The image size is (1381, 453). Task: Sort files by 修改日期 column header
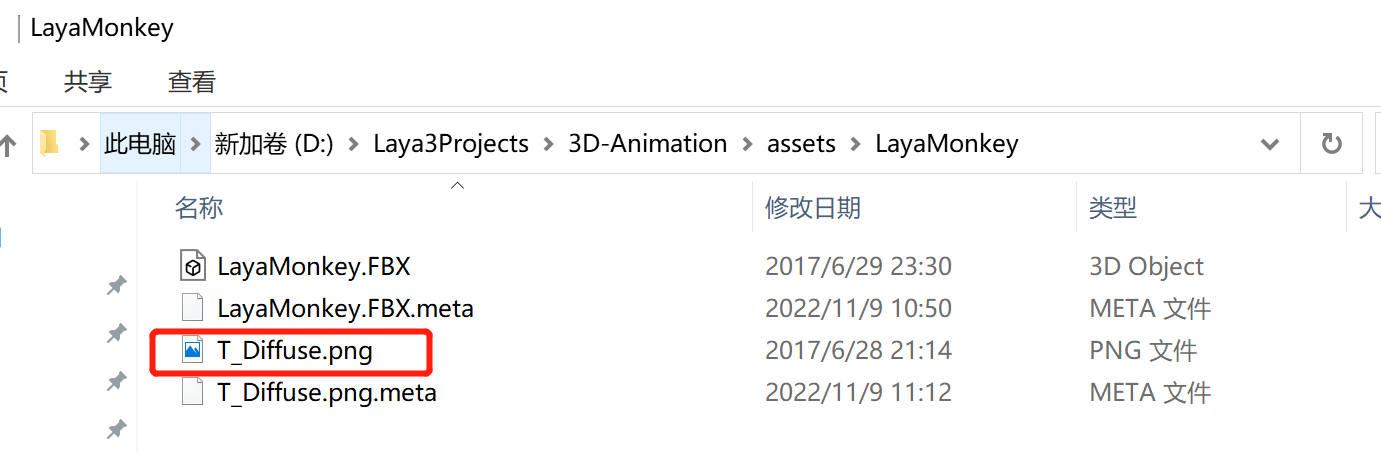[813, 208]
